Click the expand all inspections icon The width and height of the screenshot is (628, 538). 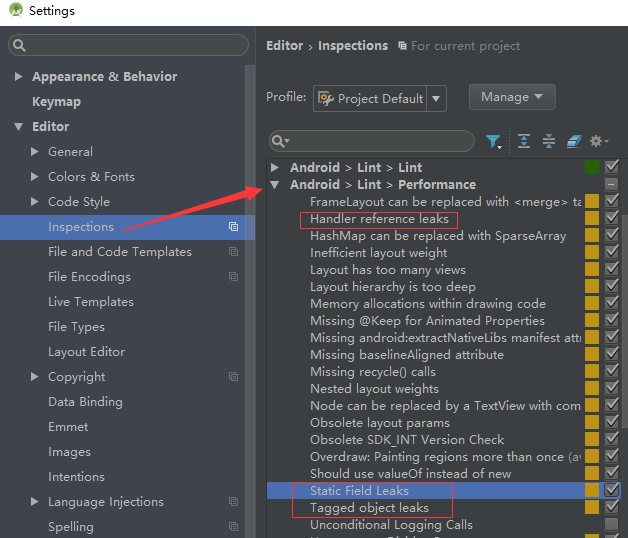524,141
